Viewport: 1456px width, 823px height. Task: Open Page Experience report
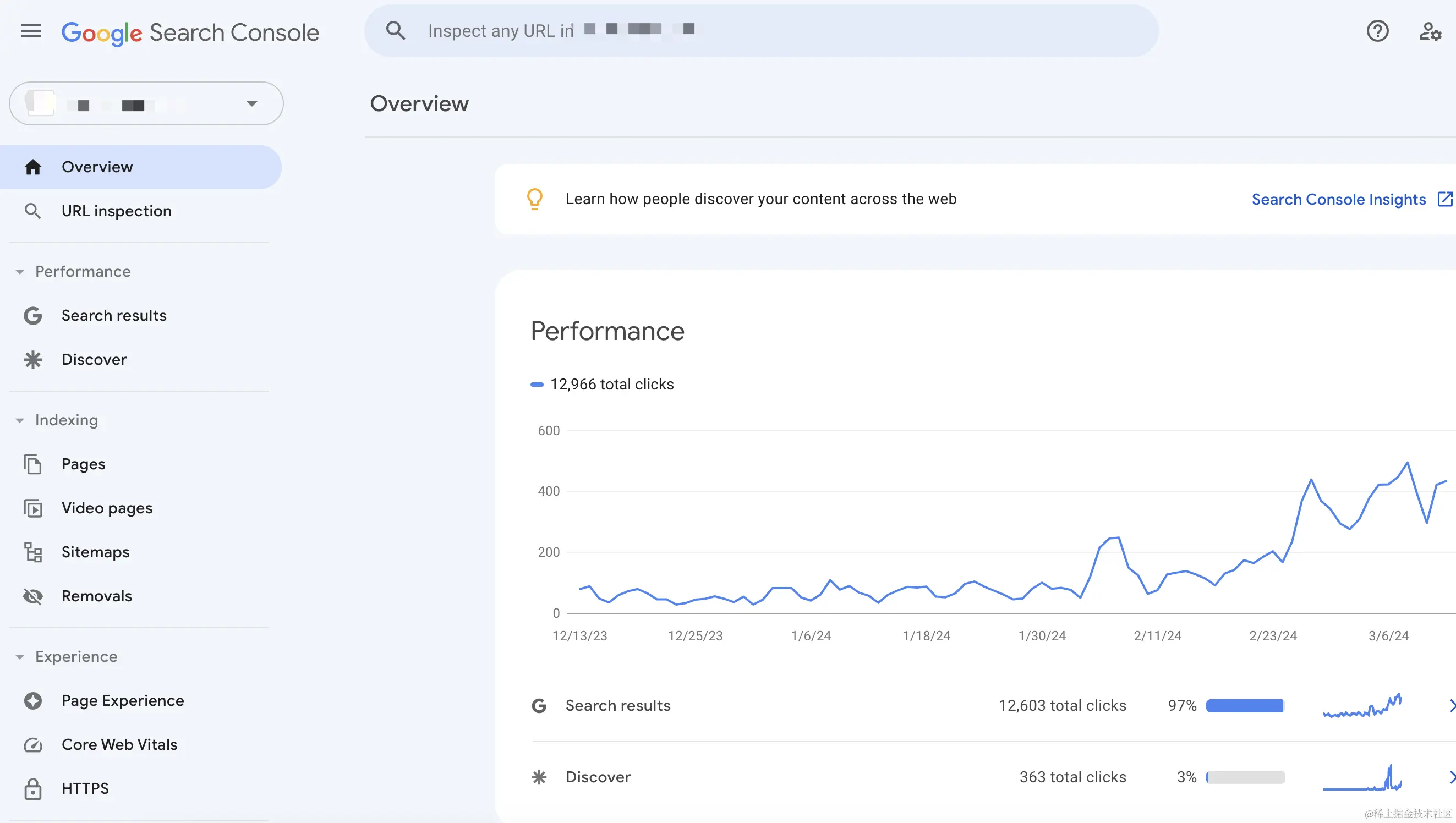pos(122,701)
